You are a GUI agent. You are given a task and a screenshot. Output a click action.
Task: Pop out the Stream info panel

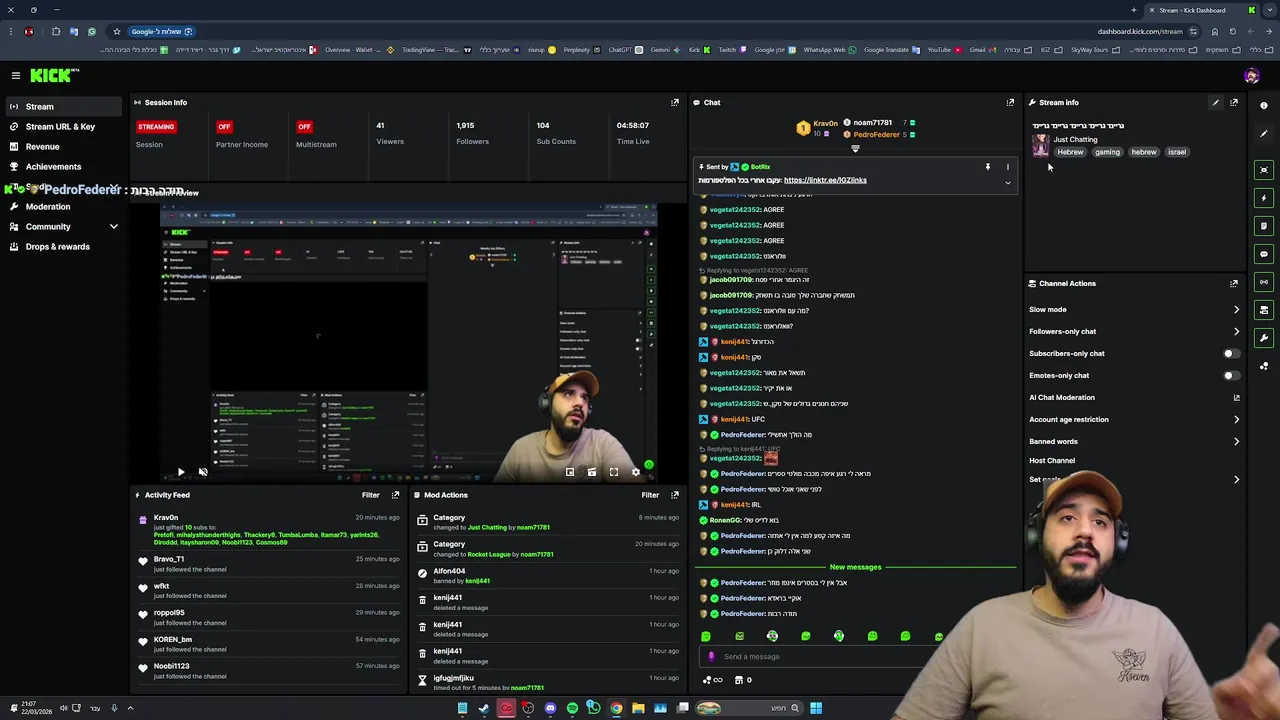tap(1234, 102)
